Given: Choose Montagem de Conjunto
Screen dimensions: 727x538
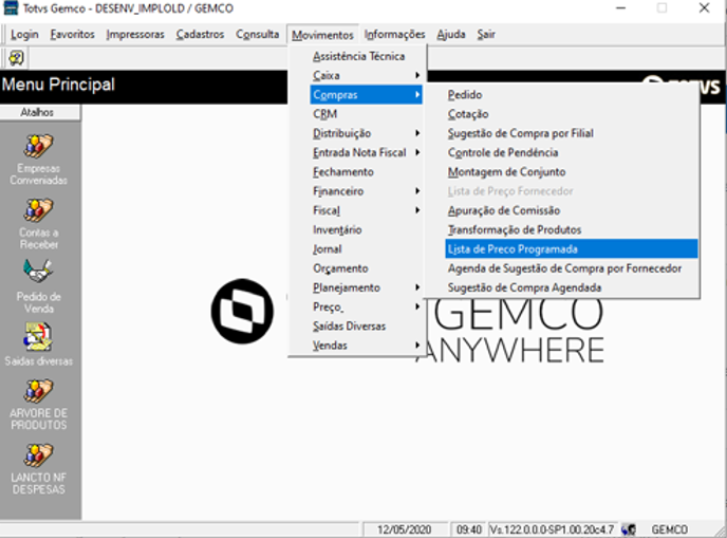Looking at the screenshot, I should [x=571, y=172].
